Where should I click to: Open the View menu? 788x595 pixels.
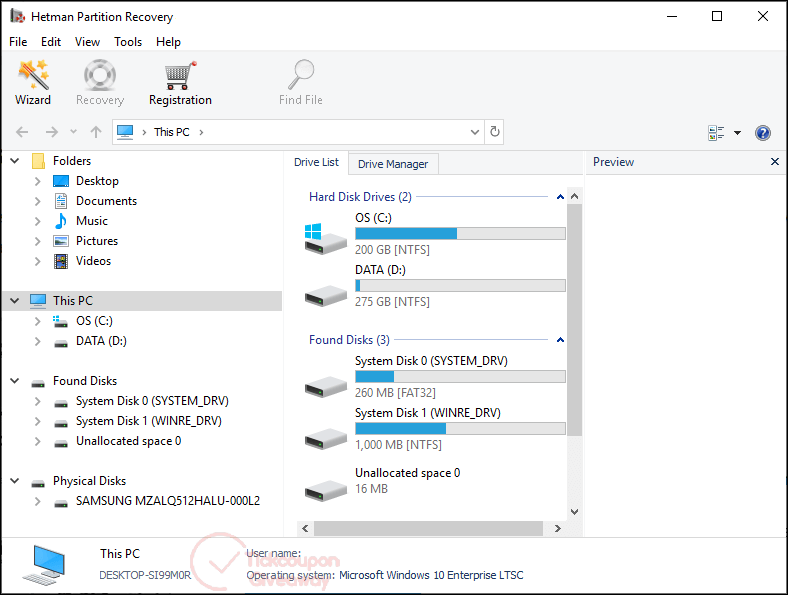(87, 42)
